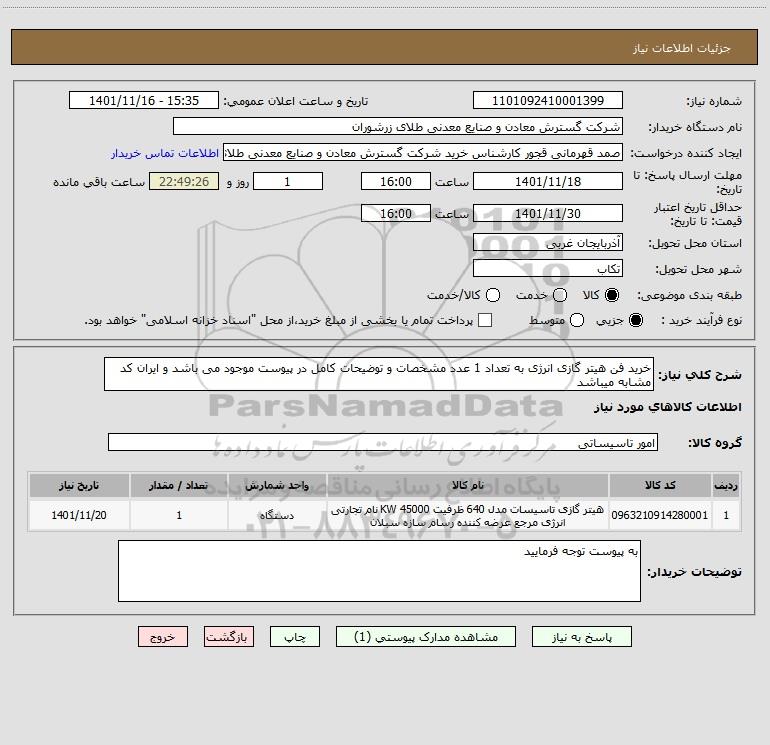Click the countdown timer 22:49:26
This screenshot has width=770, height=745.
coord(184,181)
